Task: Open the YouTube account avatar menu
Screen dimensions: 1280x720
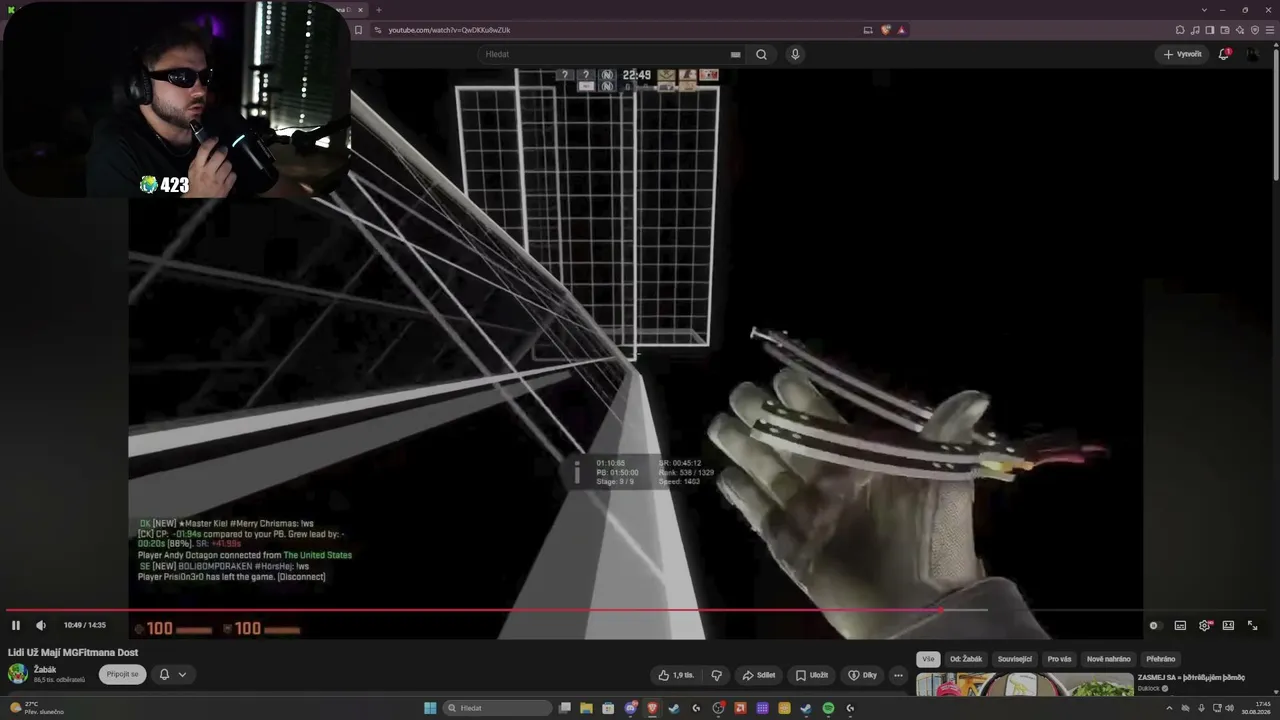Action: pyautogui.click(x=1253, y=54)
